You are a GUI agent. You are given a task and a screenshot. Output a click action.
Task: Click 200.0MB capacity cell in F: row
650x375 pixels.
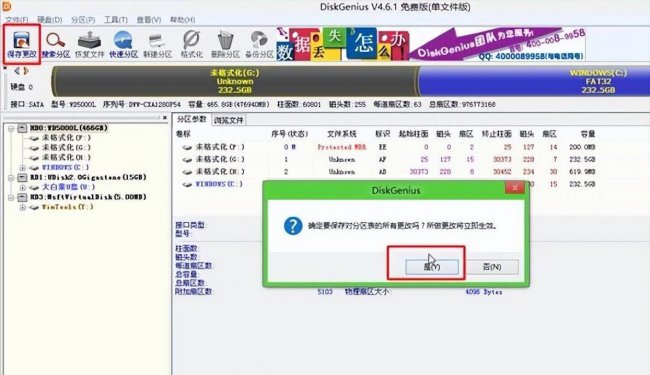pos(582,147)
